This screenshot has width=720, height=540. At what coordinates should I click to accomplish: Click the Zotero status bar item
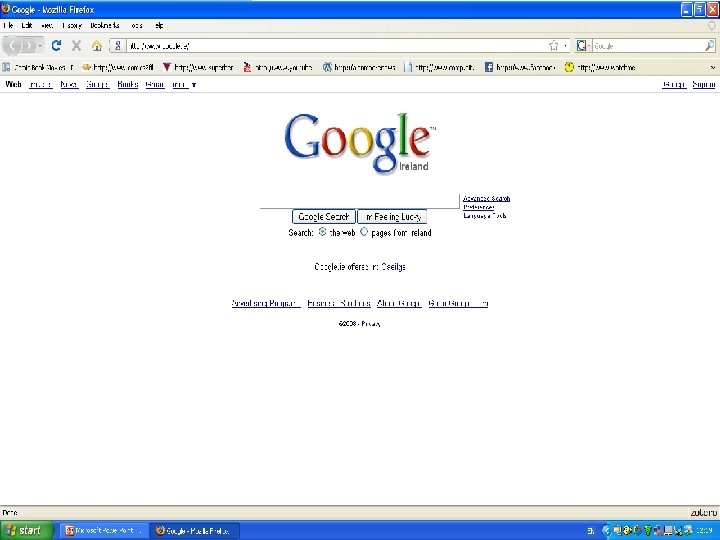click(703, 512)
